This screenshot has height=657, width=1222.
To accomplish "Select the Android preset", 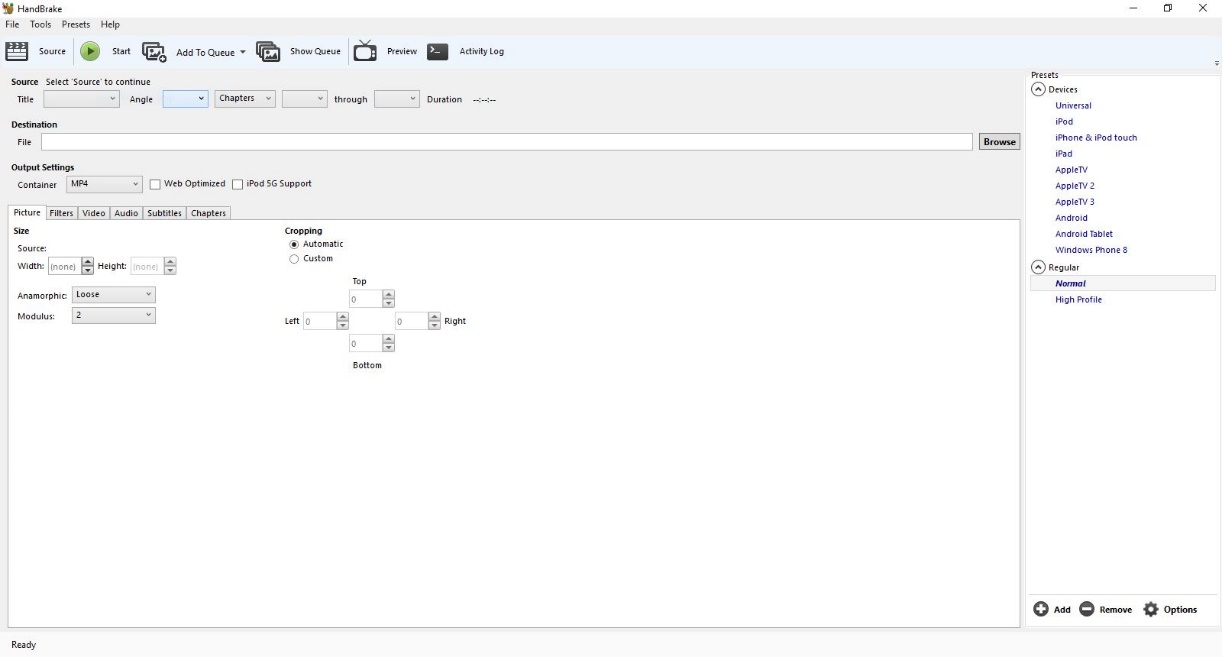I will pyautogui.click(x=1071, y=218).
